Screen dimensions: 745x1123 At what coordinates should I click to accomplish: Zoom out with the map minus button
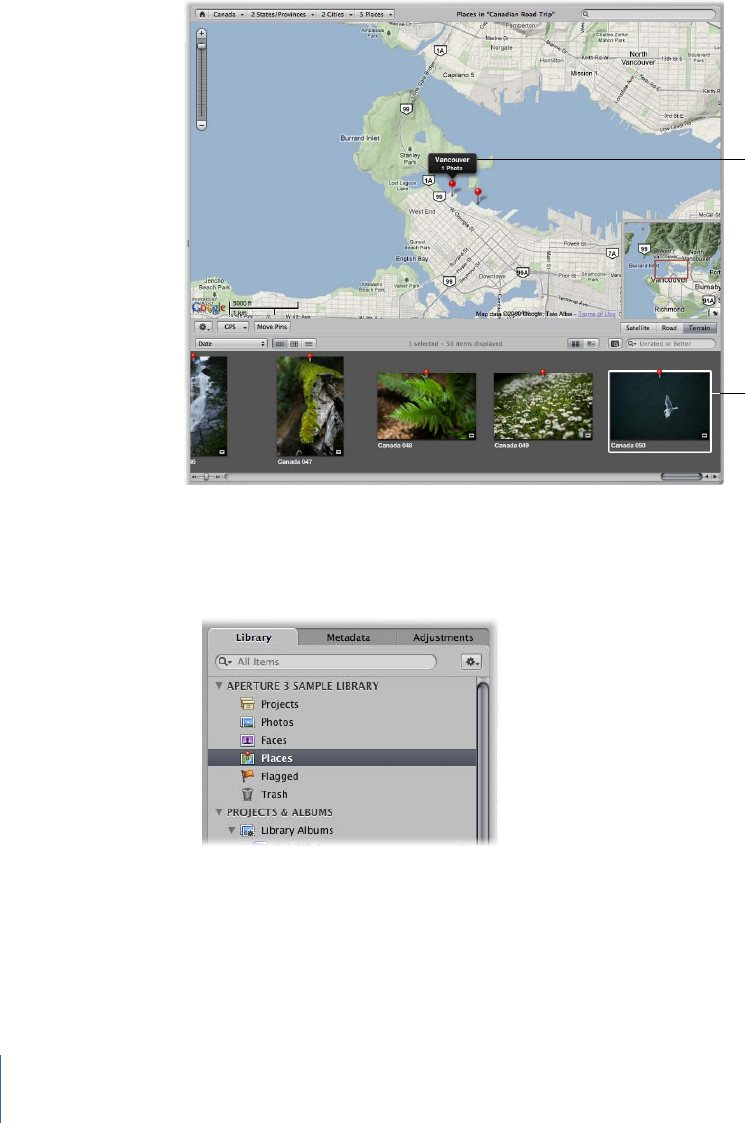point(201,125)
